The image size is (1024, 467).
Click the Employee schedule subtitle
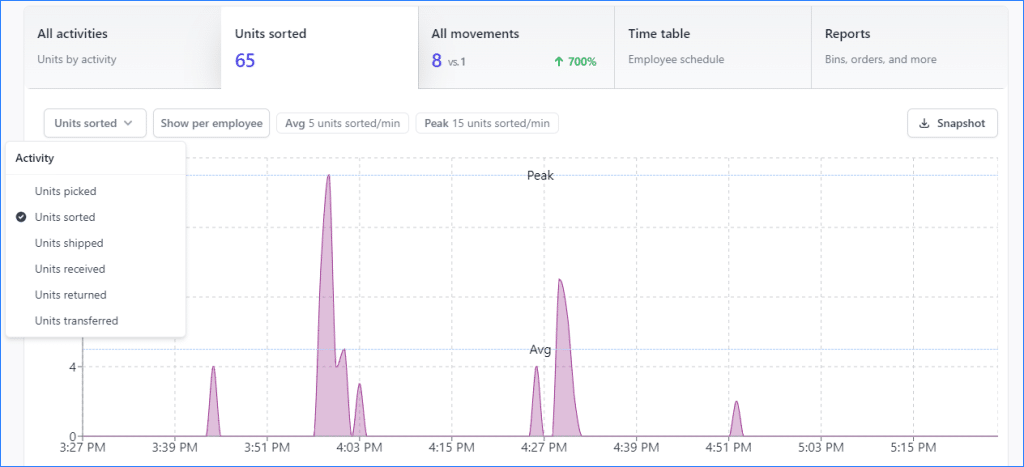[x=676, y=59]
